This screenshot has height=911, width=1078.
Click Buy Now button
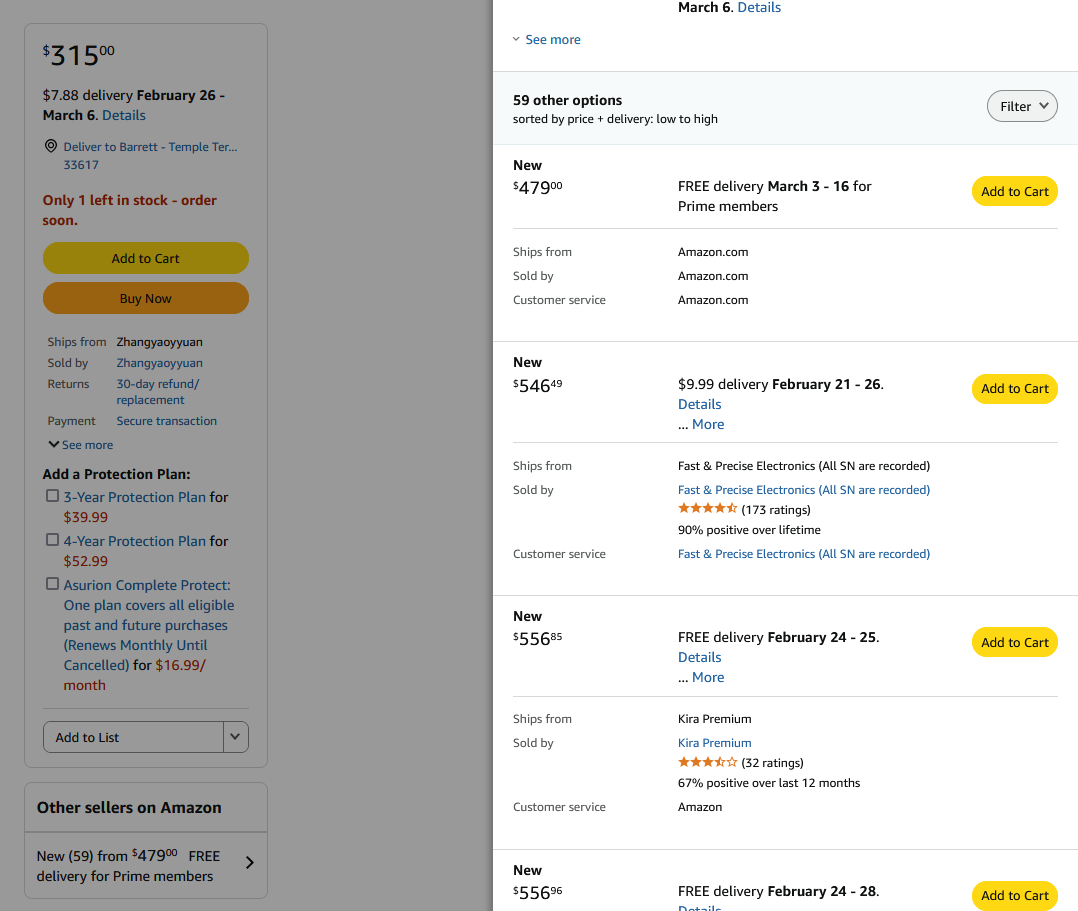point(145,298)
